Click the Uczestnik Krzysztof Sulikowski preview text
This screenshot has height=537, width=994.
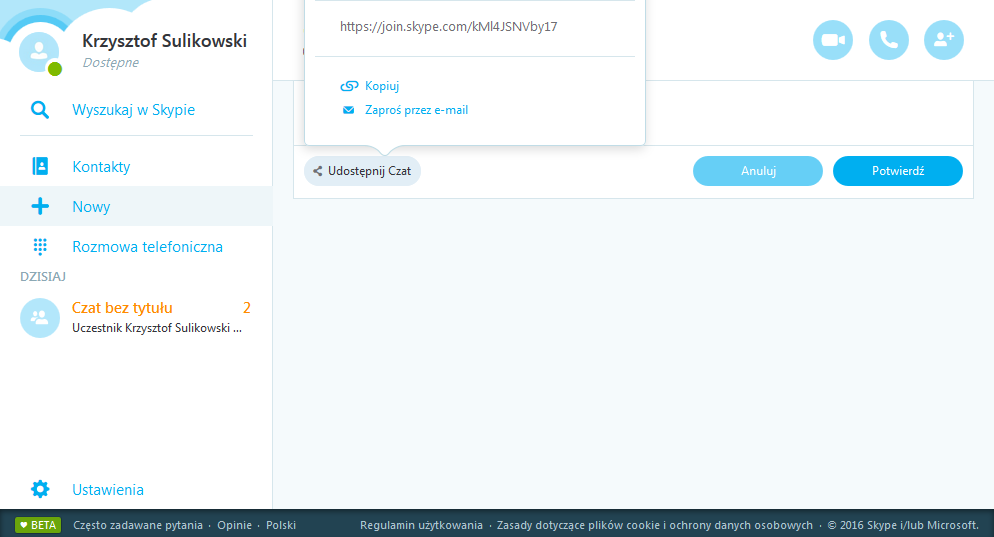[157, 328]
